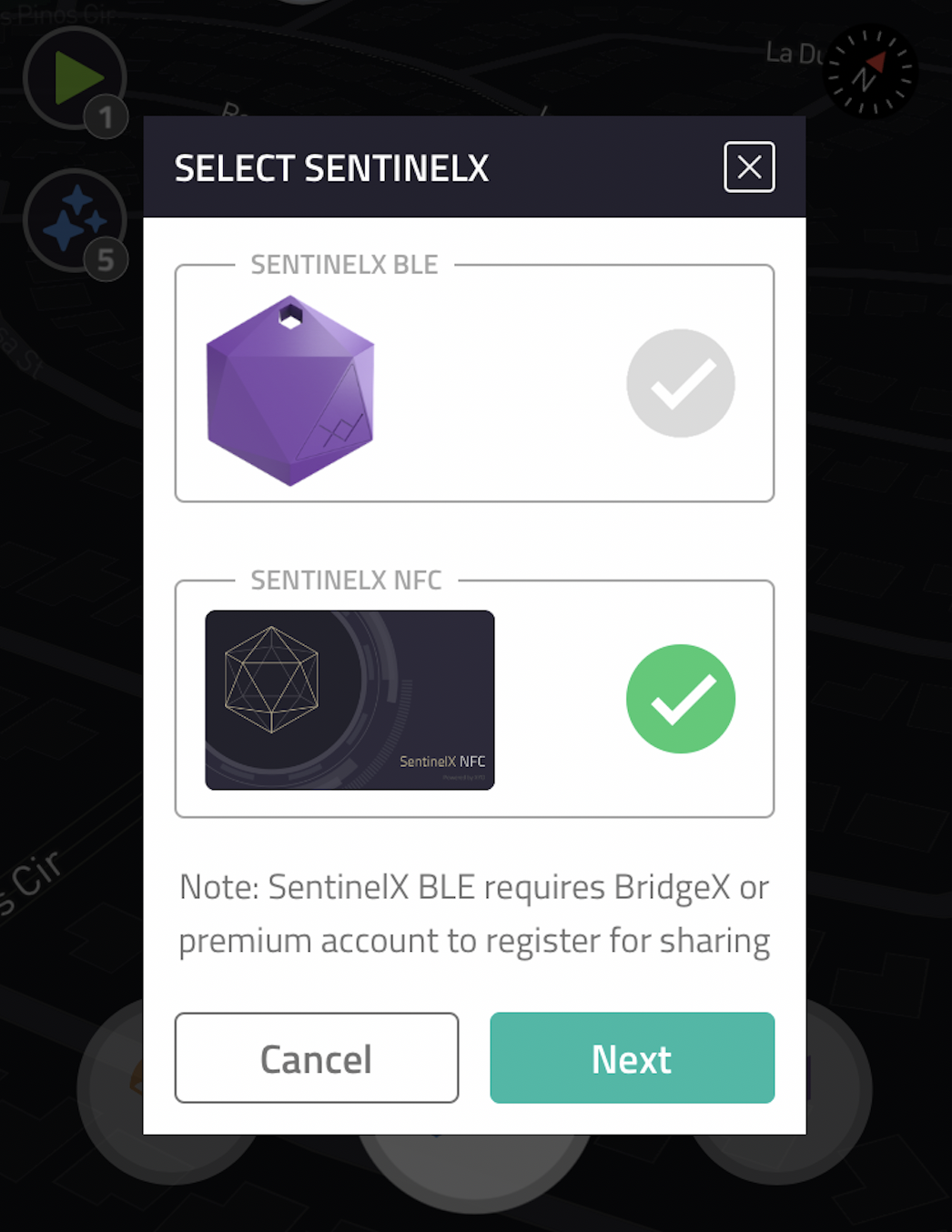The height and width of the screenshot is (1232, 952).
Task: Dismiss the Select SentinelX dialog with the X
Action: (x=749, y=167)
